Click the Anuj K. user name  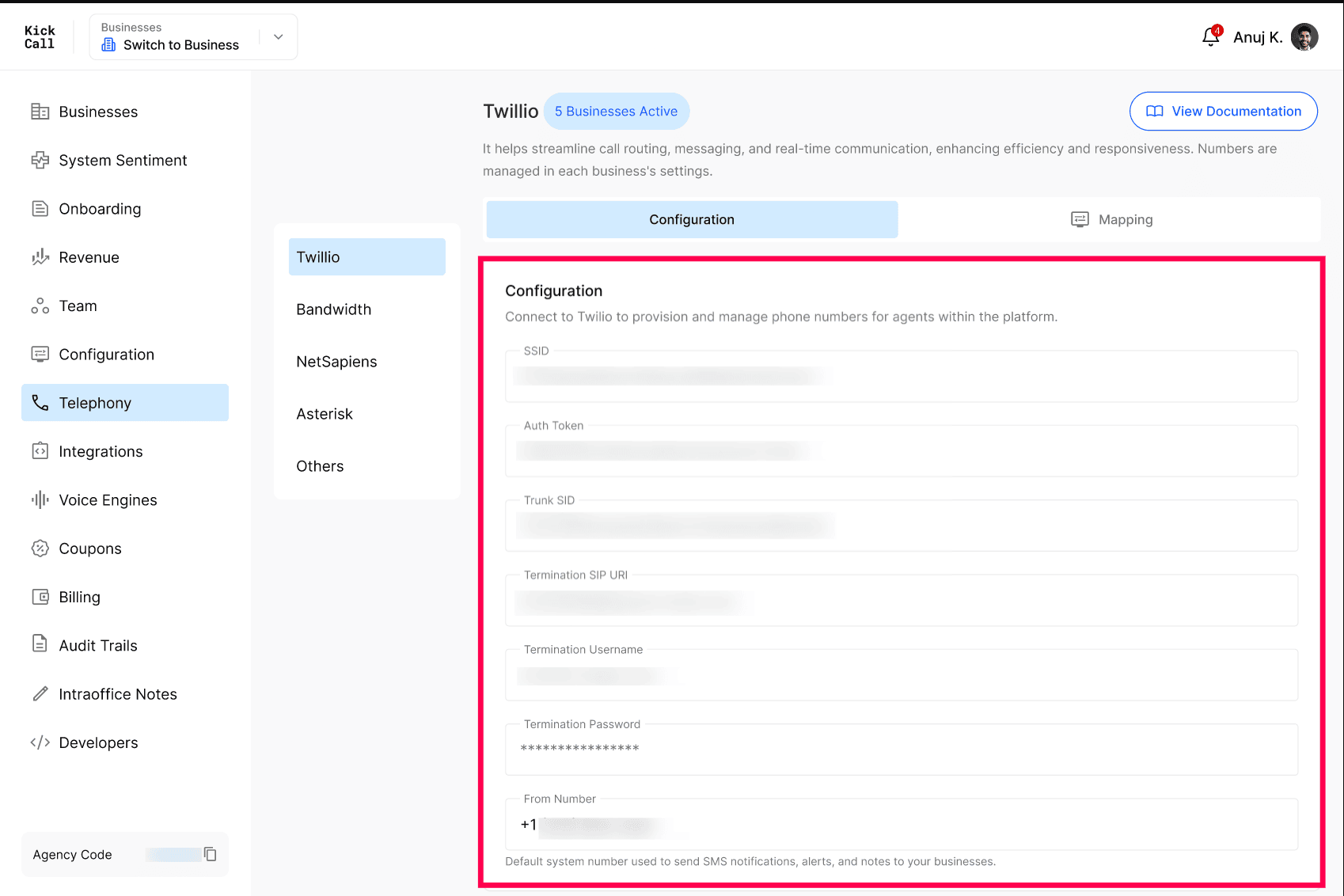[1258, 37]
